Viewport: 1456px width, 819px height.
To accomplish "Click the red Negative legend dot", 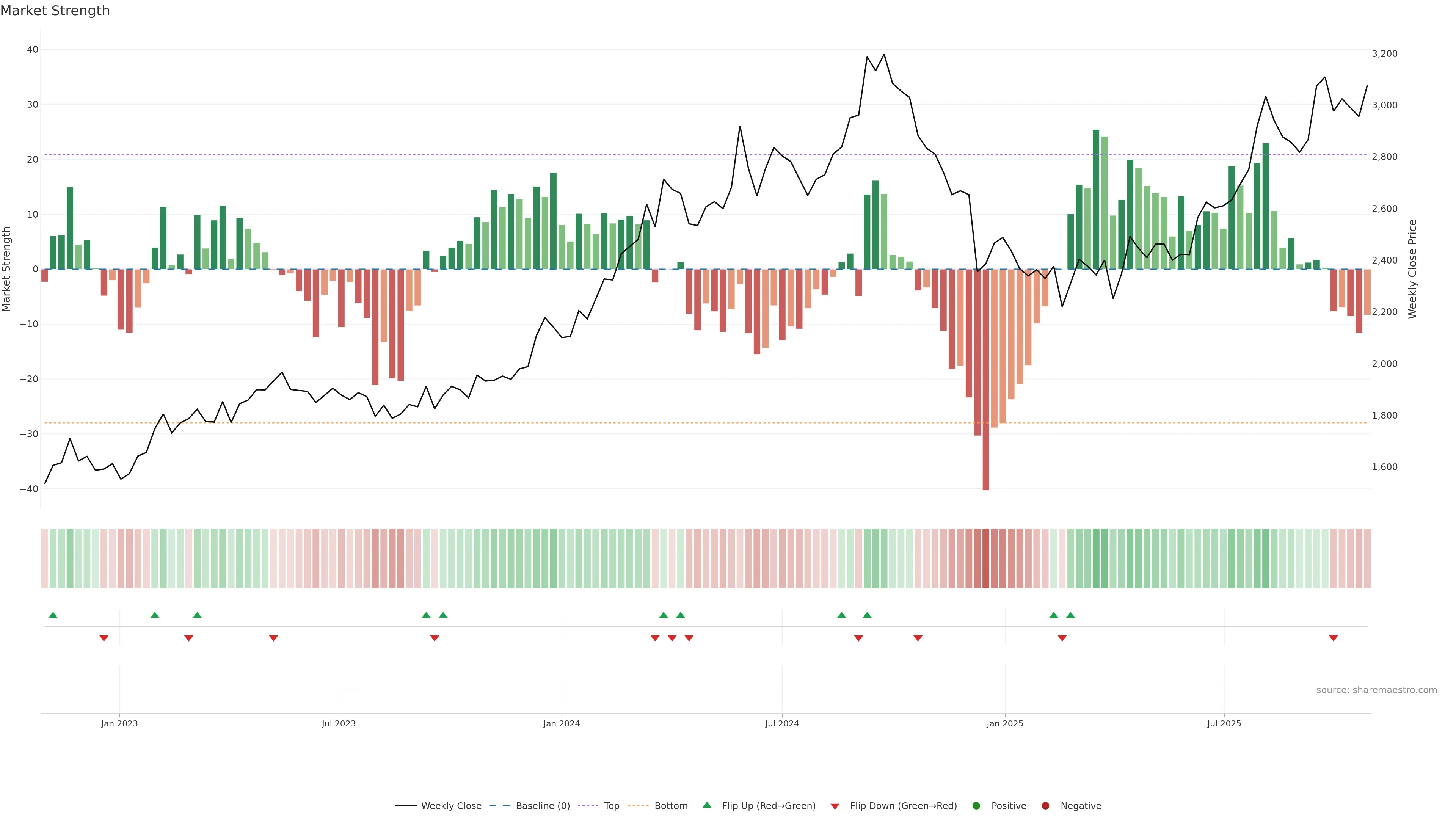I will click(1045, 806).
